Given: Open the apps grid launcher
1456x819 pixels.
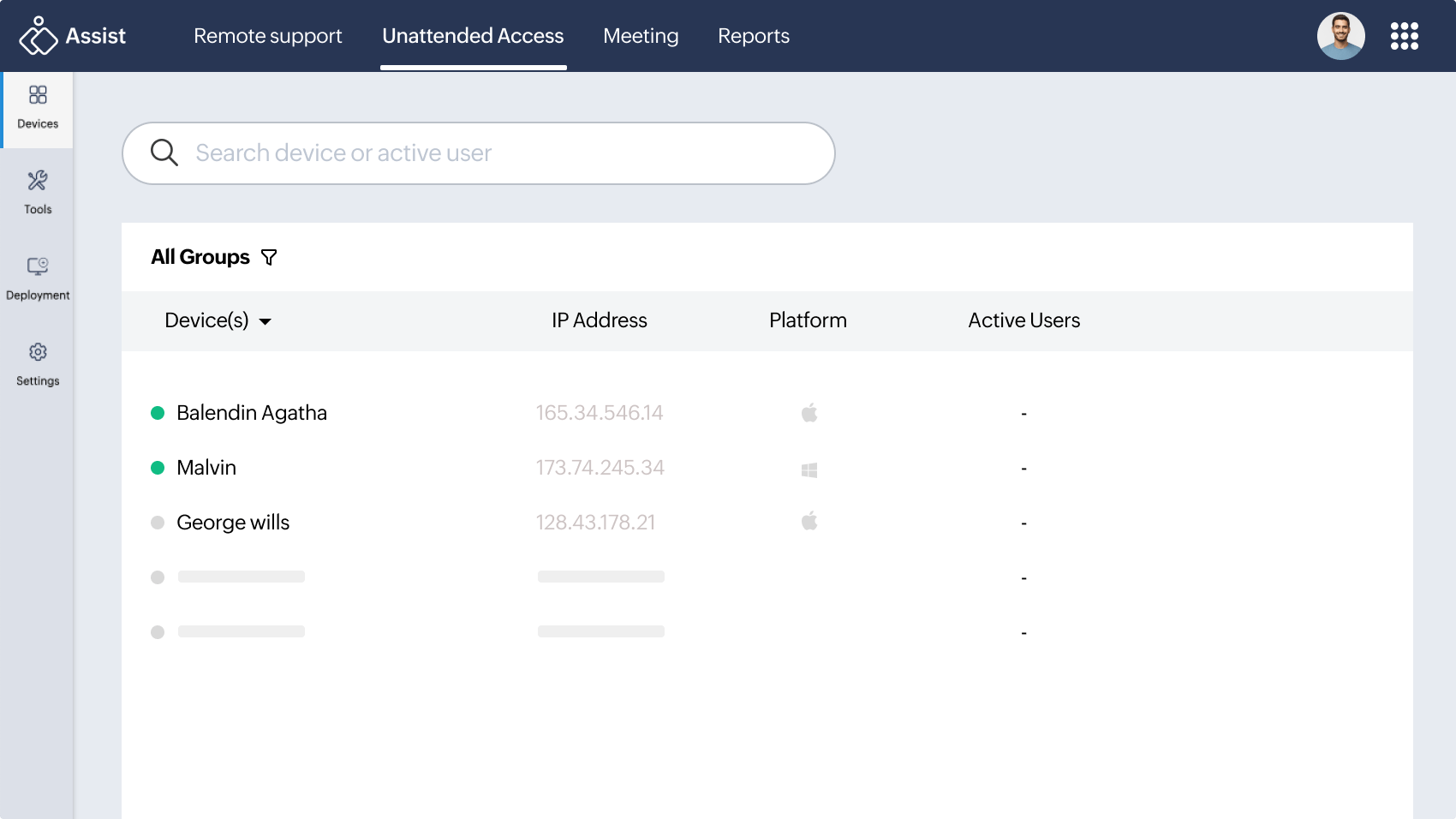Looking at the screenshot, I should point(1404,36).
